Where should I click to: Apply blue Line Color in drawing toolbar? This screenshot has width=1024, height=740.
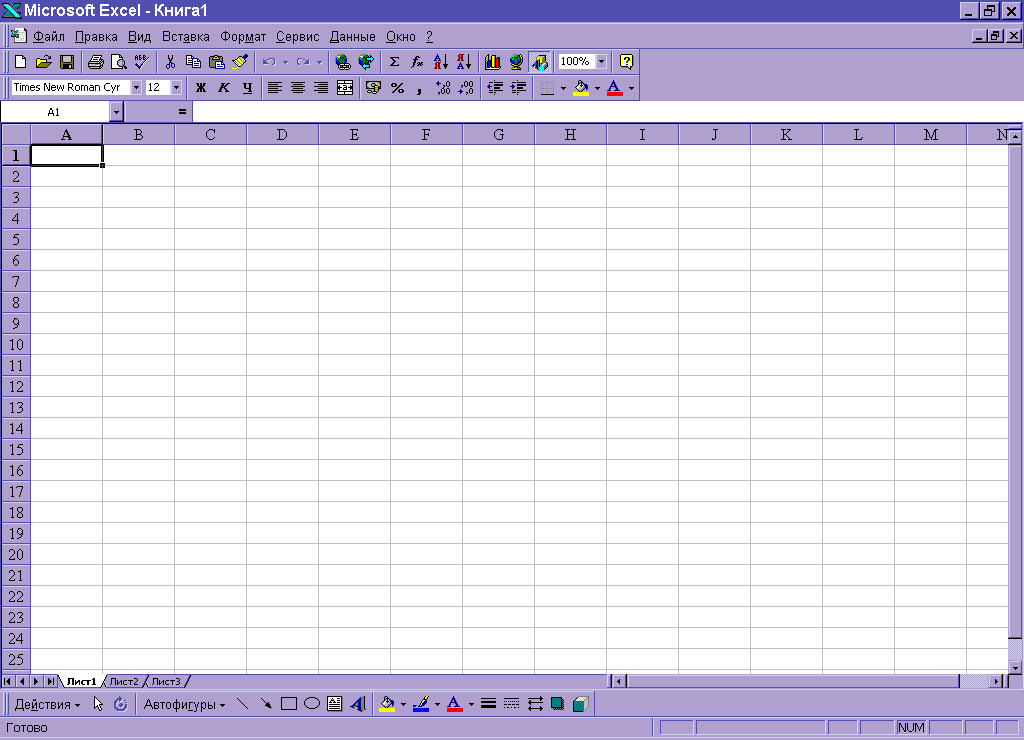point(421,704)
